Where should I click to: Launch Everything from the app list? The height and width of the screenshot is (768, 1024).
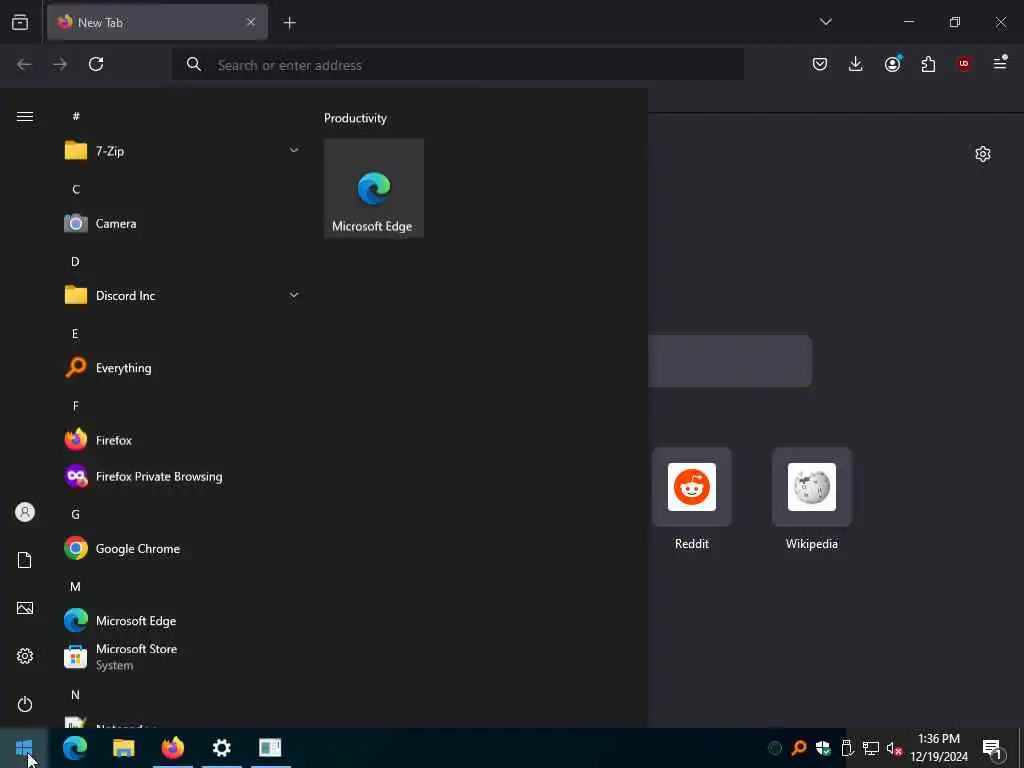point(182,368)
